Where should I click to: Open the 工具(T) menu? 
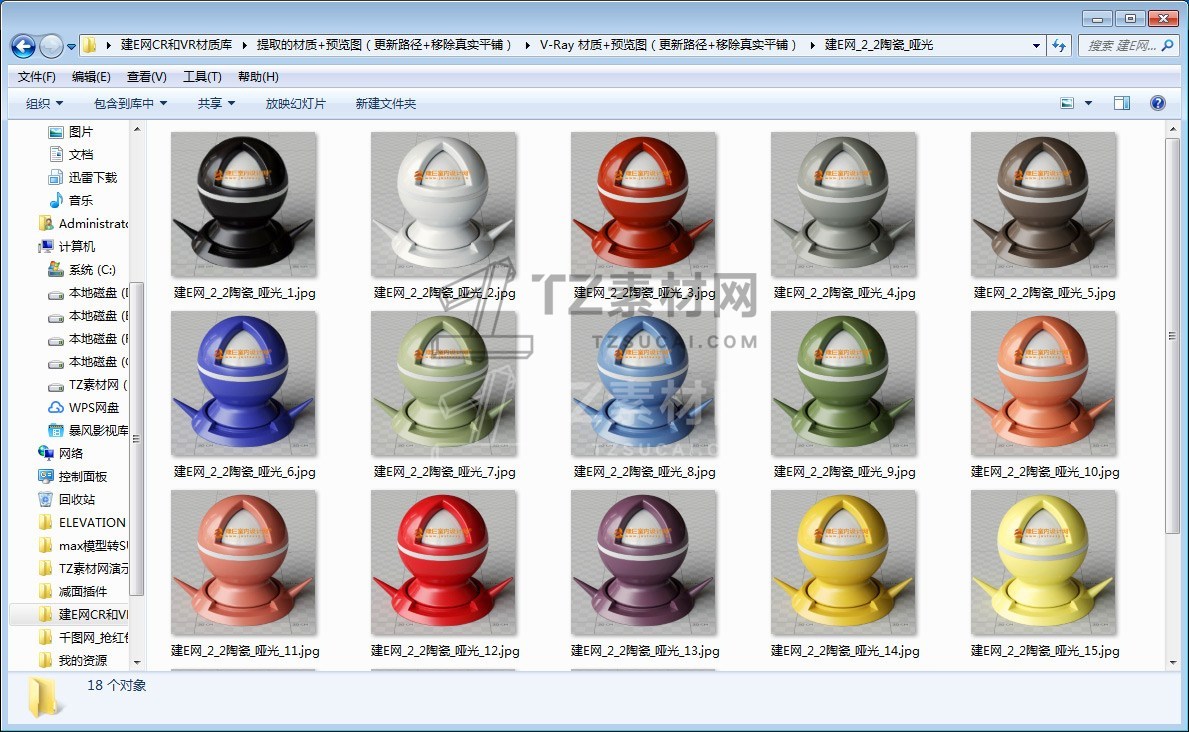point(202,77)
